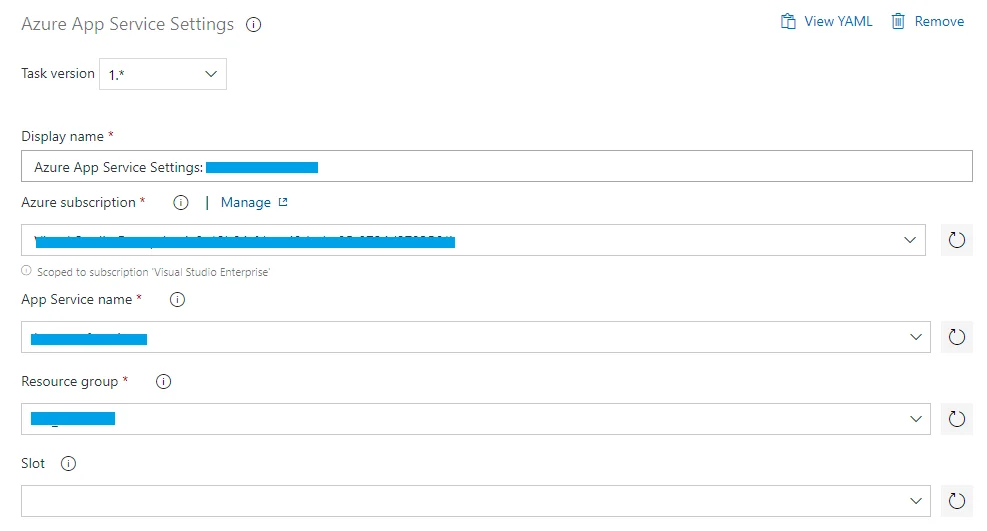The image size is (987, 531).
Task: Click the View YAML clipboard icon
Action: pyautogui.click(x=789, y=21)
